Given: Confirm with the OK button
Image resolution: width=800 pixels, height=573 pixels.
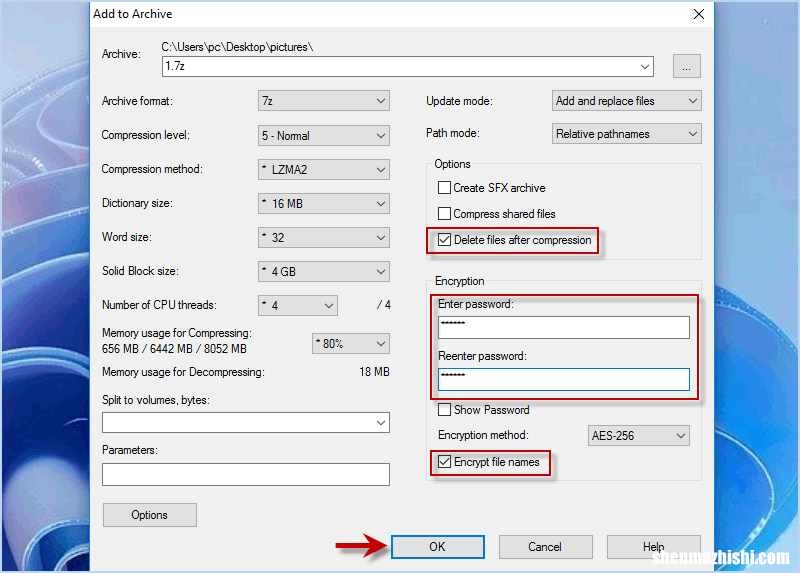Looking at the screenshot, I should (437, 547).
